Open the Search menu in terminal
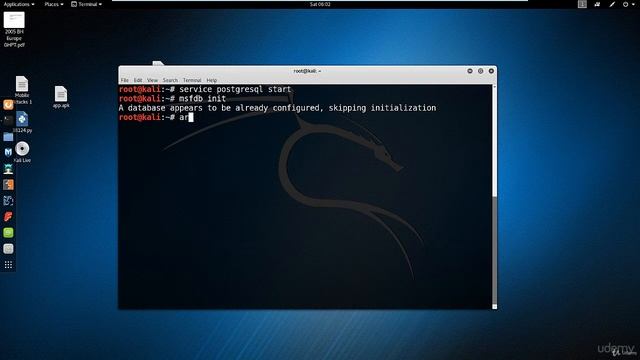The image size is (640, 360). point(170,80)
